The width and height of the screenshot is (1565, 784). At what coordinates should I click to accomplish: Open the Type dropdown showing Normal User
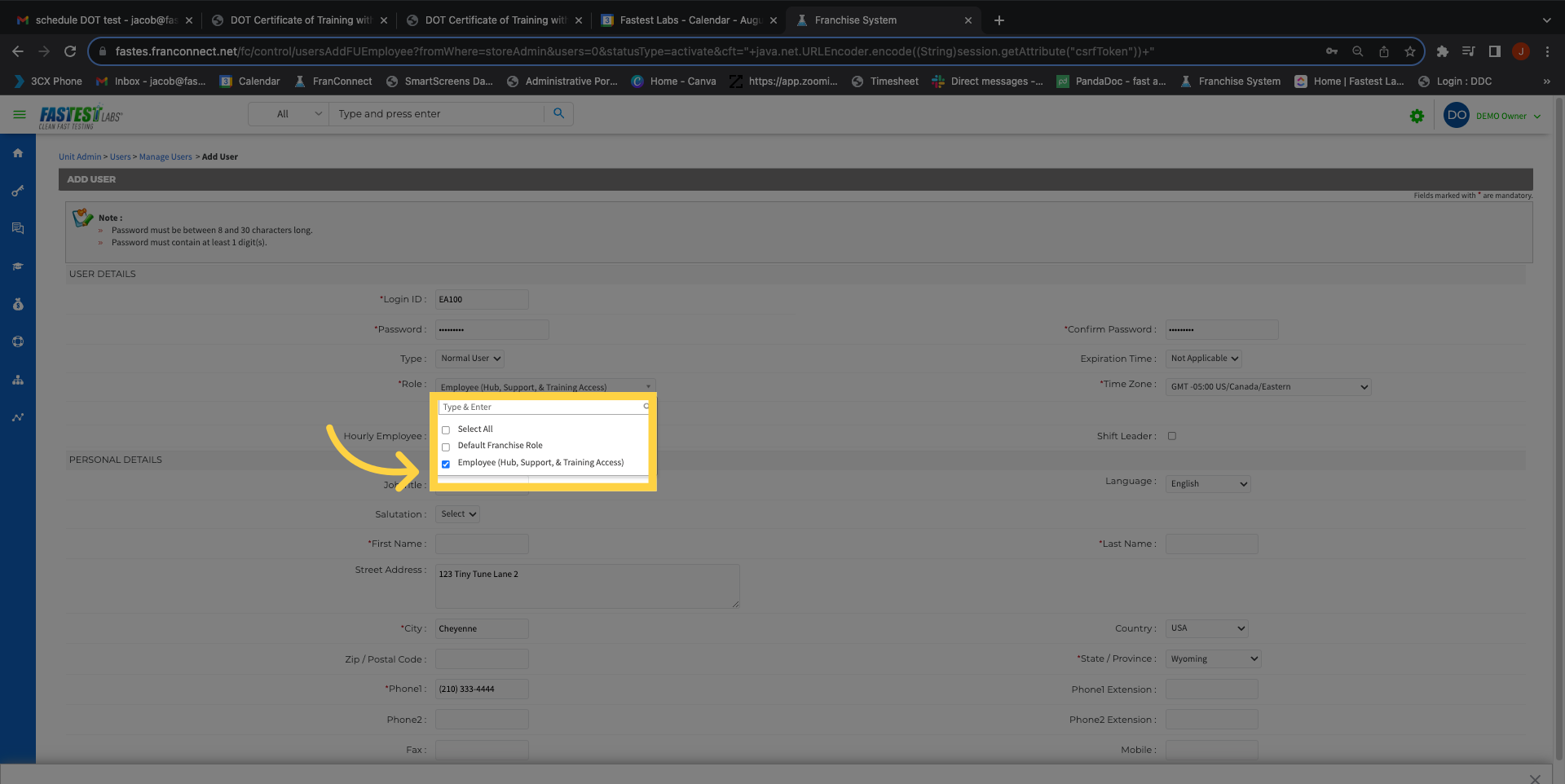pyautogui.click(x=470, y=359)
